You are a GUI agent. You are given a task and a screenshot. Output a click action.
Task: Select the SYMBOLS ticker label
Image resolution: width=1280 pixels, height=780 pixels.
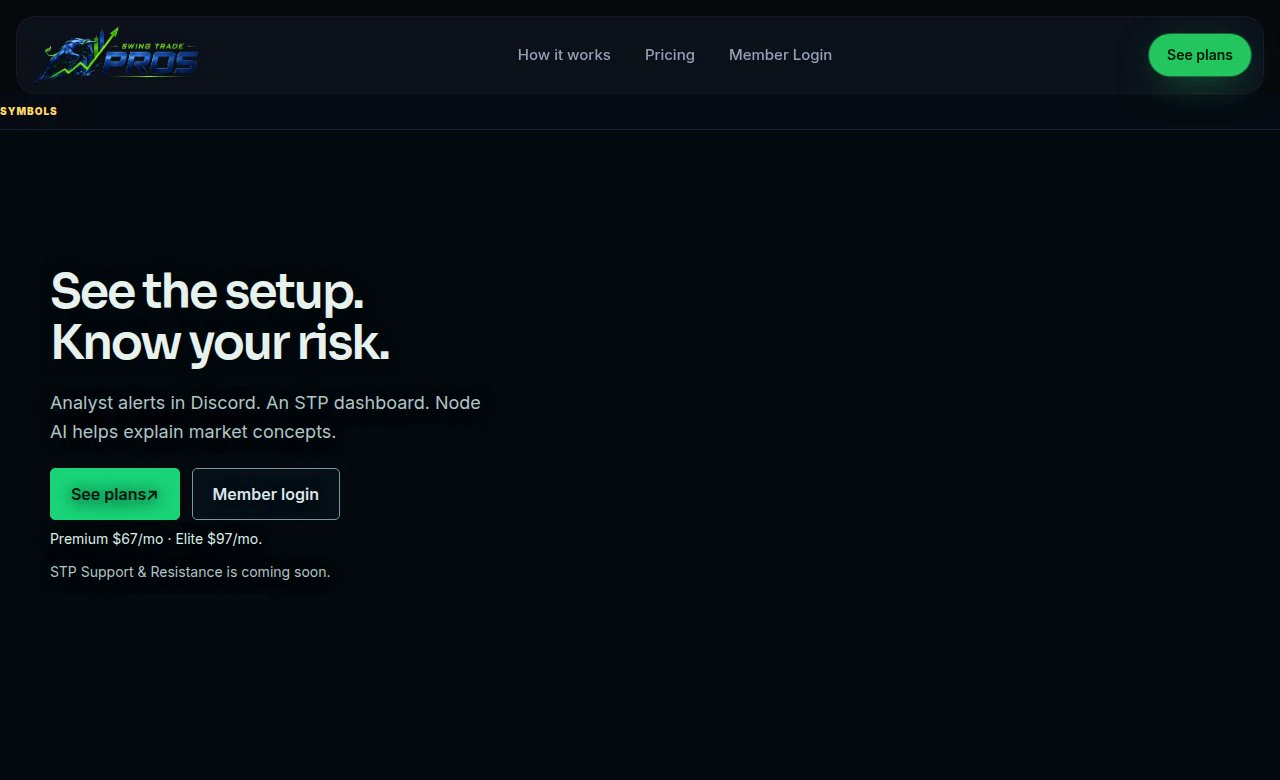[x=29, y=111]
